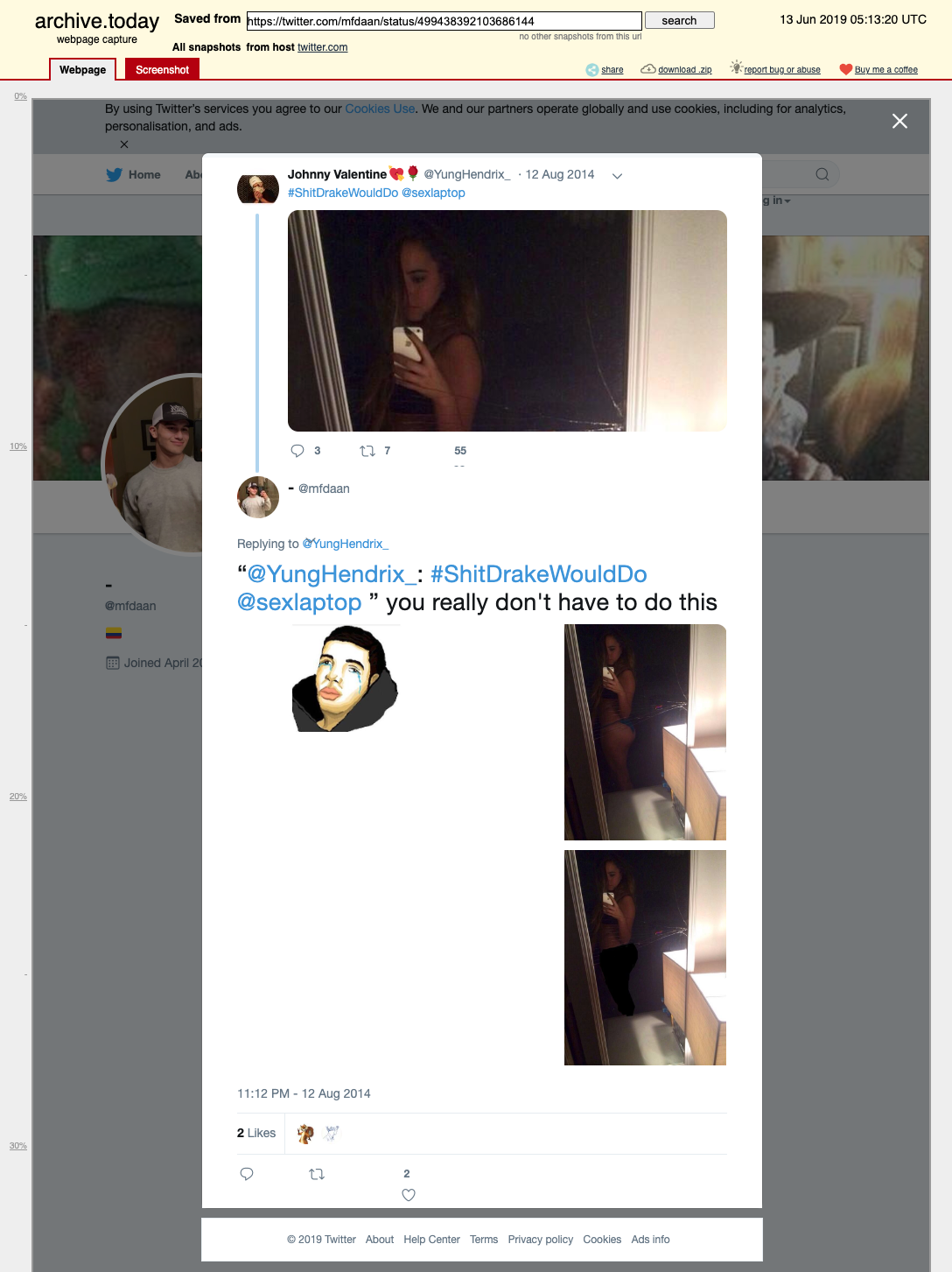The width and height of the screenshot is (952, 1272).
Task: Open the crying Drake drawing thumbnail
Action: click(x=345, y=678)
